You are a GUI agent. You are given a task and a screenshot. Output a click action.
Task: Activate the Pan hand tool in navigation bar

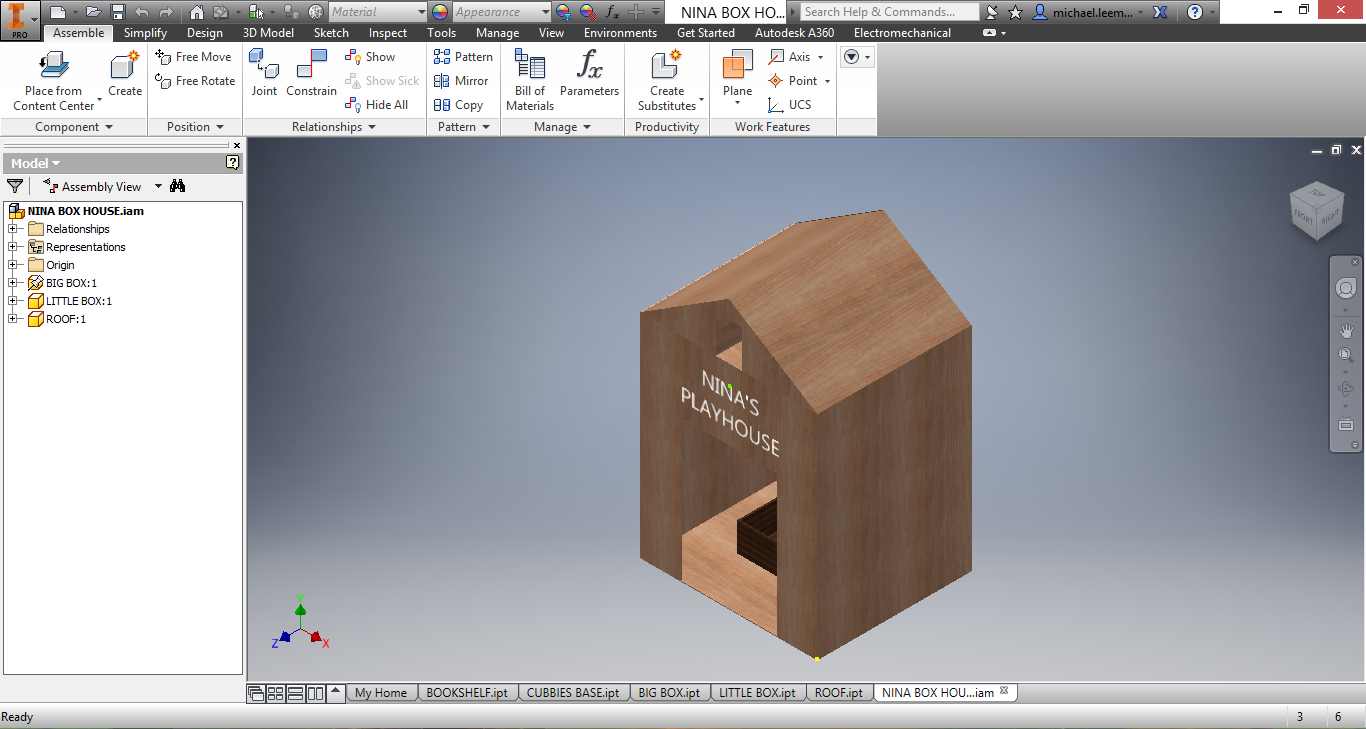[x=1346, y=330]
